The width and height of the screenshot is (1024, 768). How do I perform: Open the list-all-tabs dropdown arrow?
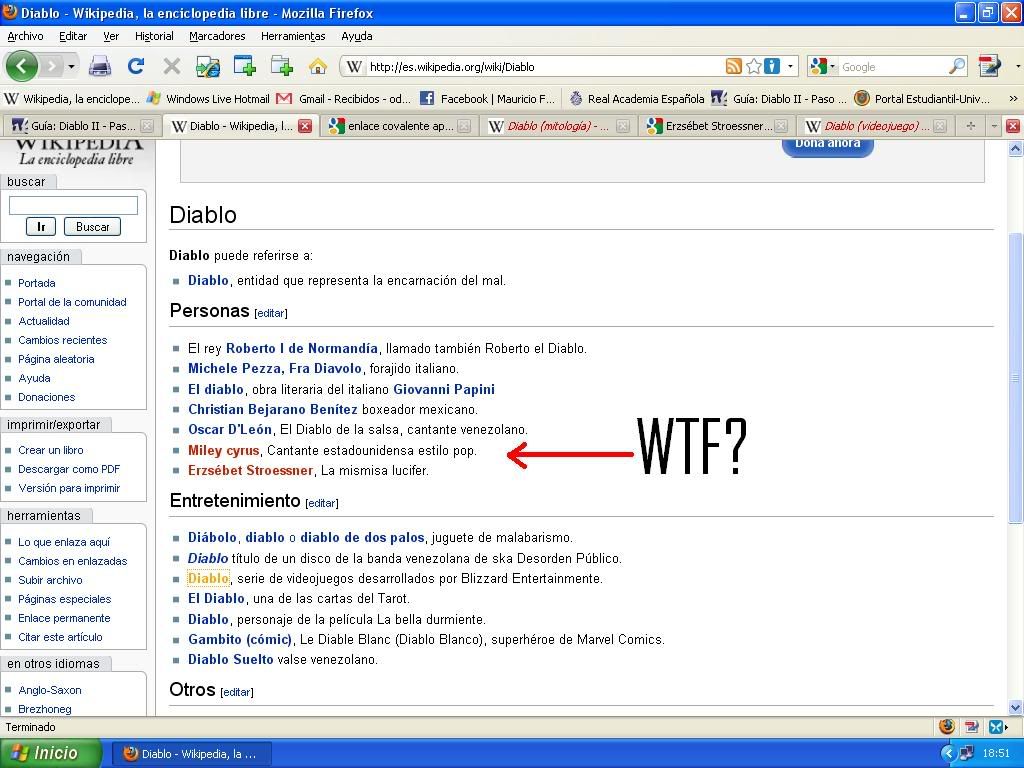(994, 126)
